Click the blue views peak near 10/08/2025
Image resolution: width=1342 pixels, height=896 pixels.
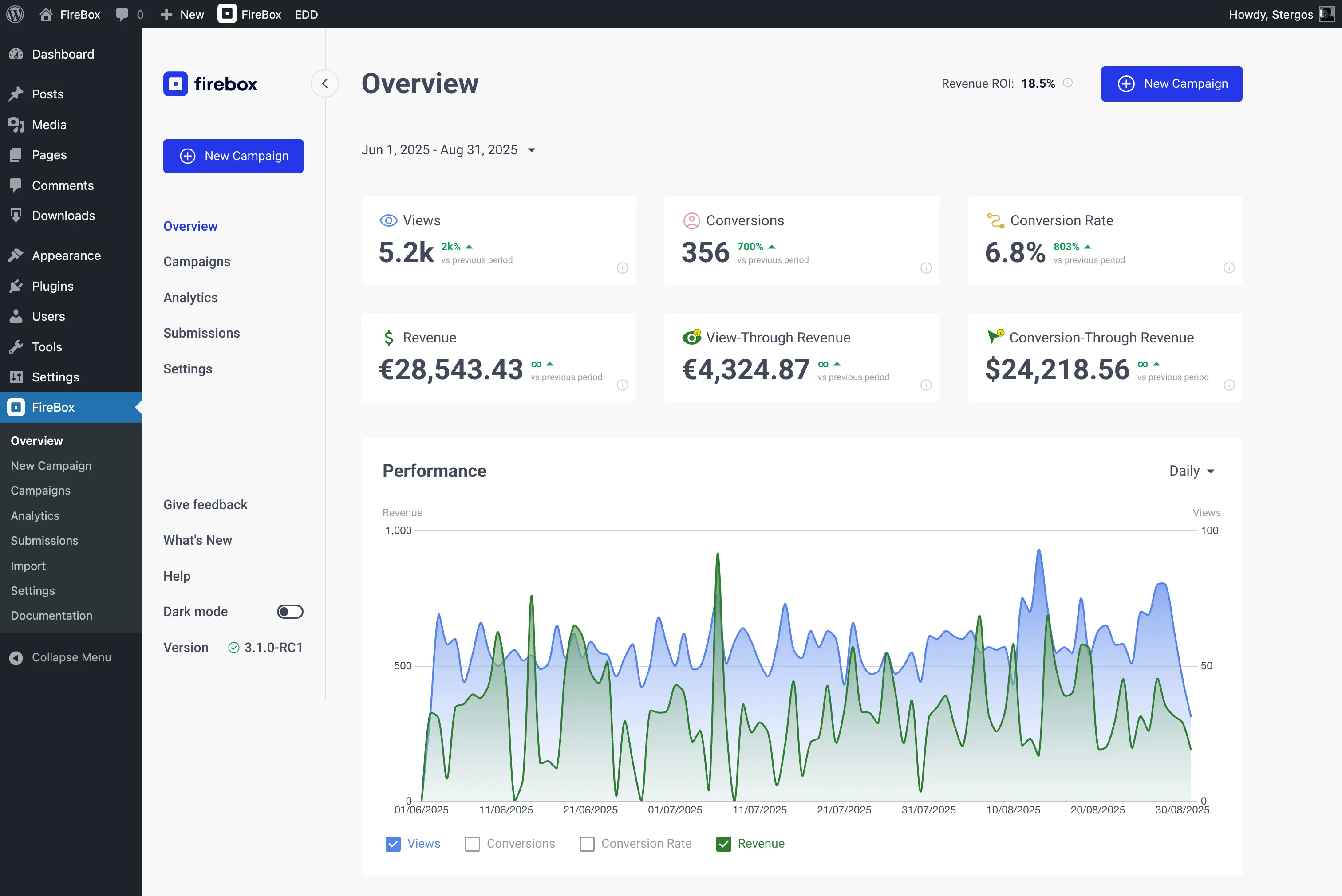1038,551
